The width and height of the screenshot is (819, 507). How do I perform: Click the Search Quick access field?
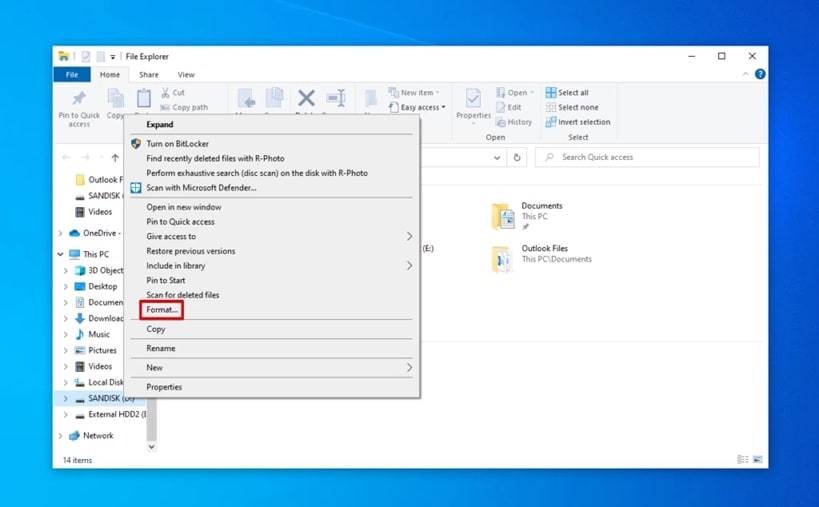point(647,157)
